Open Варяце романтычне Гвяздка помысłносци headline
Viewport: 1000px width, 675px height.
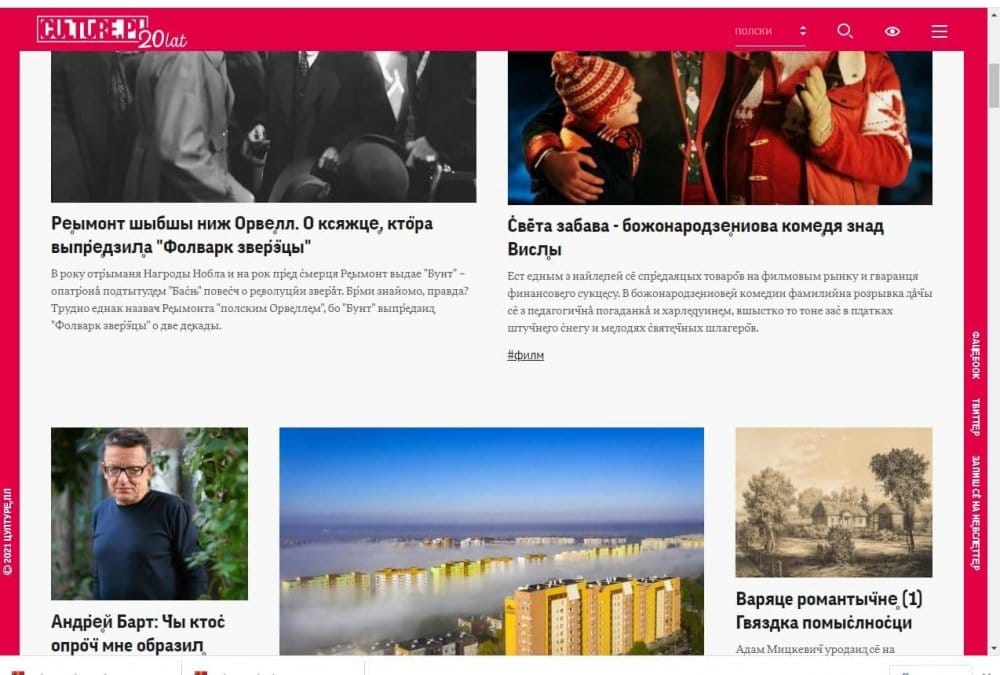(829, 611)
